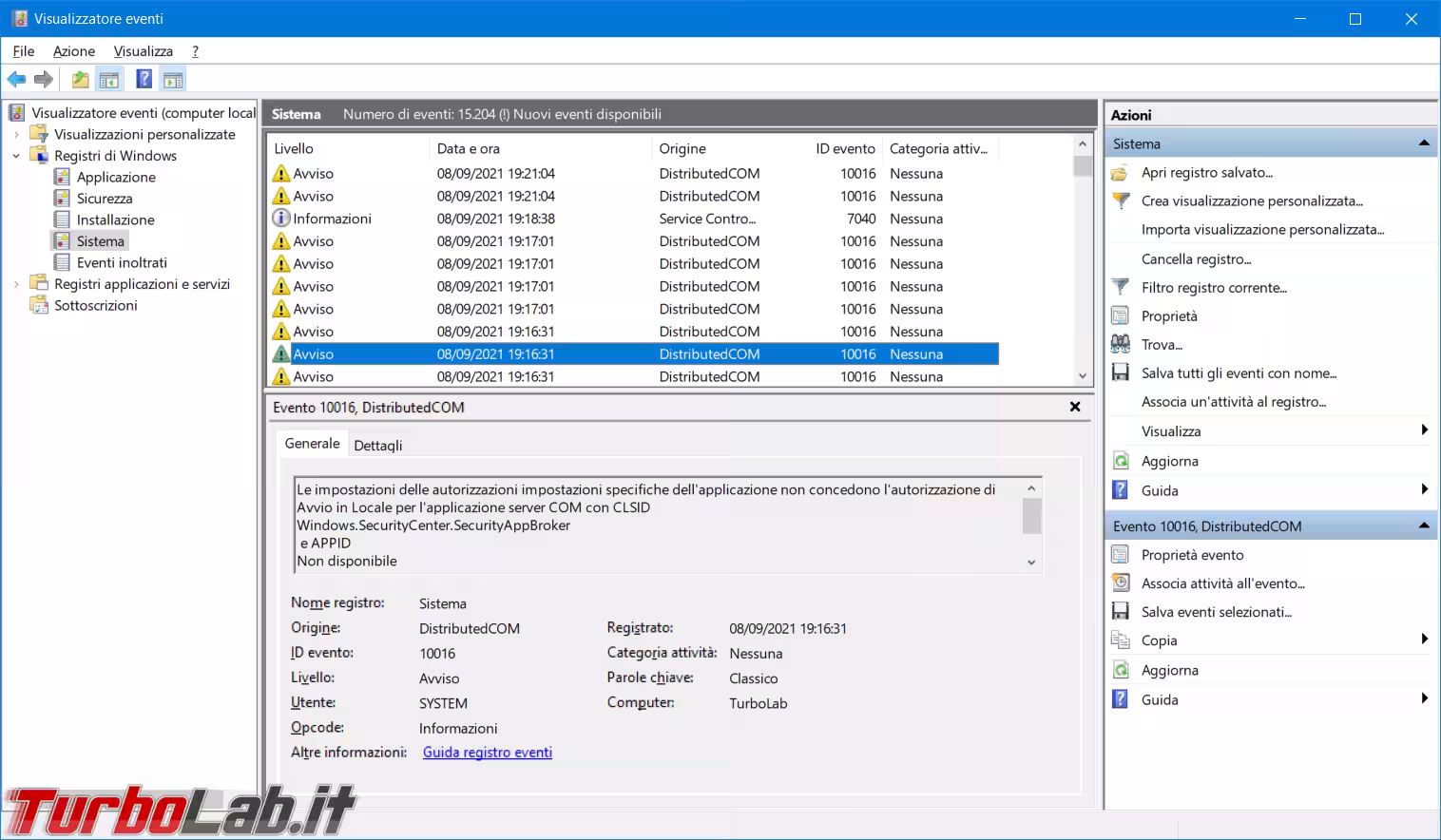Click the Forward arrow toolbar icon
This screenshot has height=840, width=1441.
click(44, 80)
